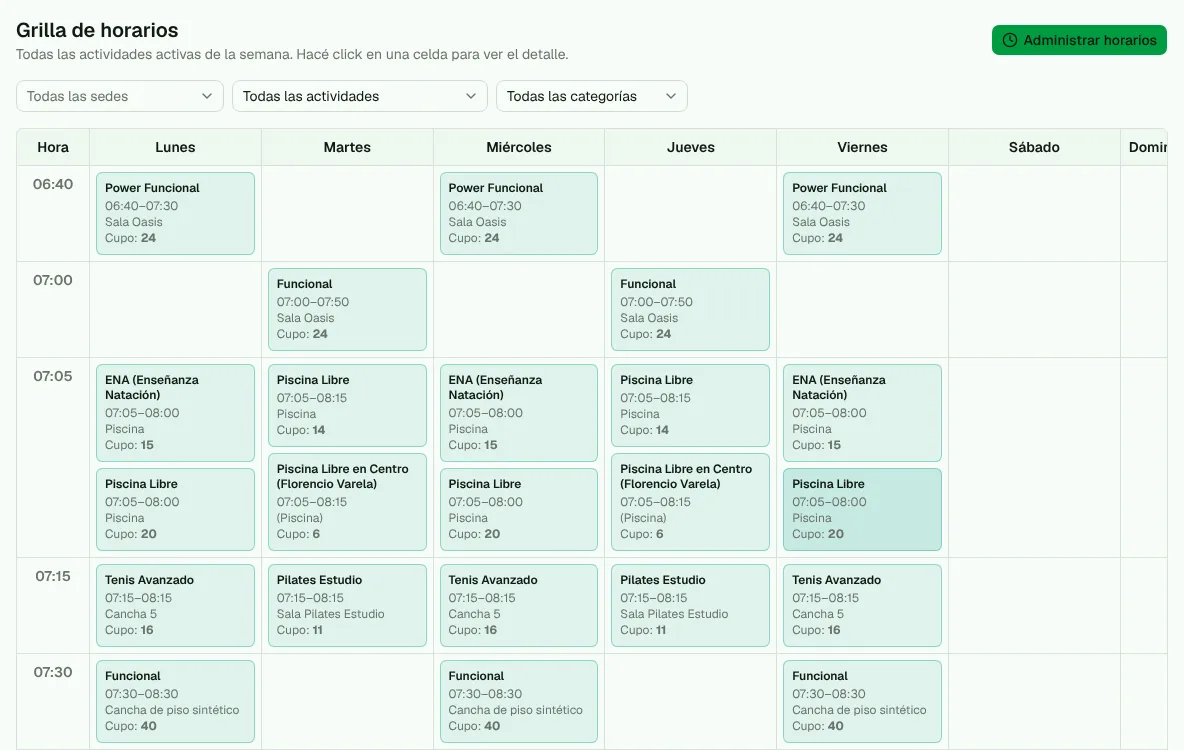
Task: Open Tuesday's Funcional 07:00–07:50 class
Action: point(347,310)
